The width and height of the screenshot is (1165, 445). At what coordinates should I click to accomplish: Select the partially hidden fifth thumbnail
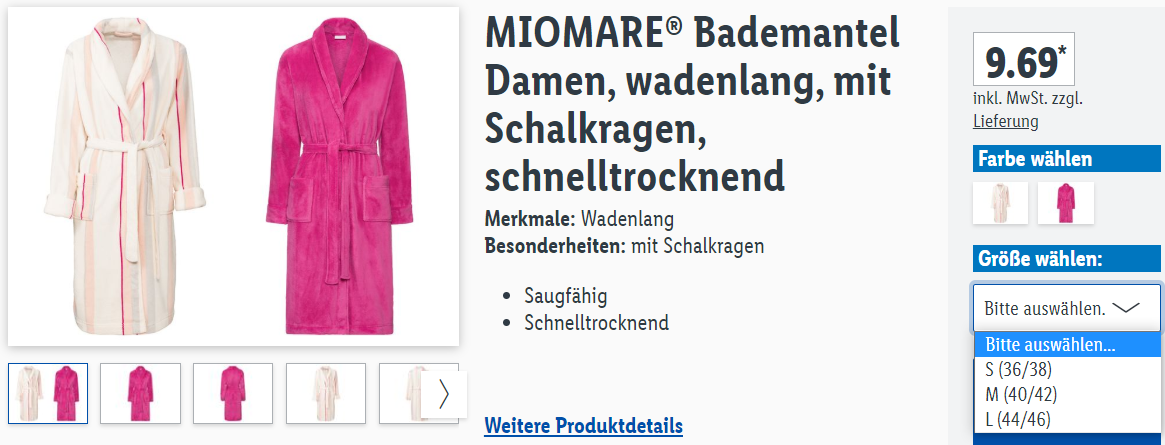click(400, 393)
